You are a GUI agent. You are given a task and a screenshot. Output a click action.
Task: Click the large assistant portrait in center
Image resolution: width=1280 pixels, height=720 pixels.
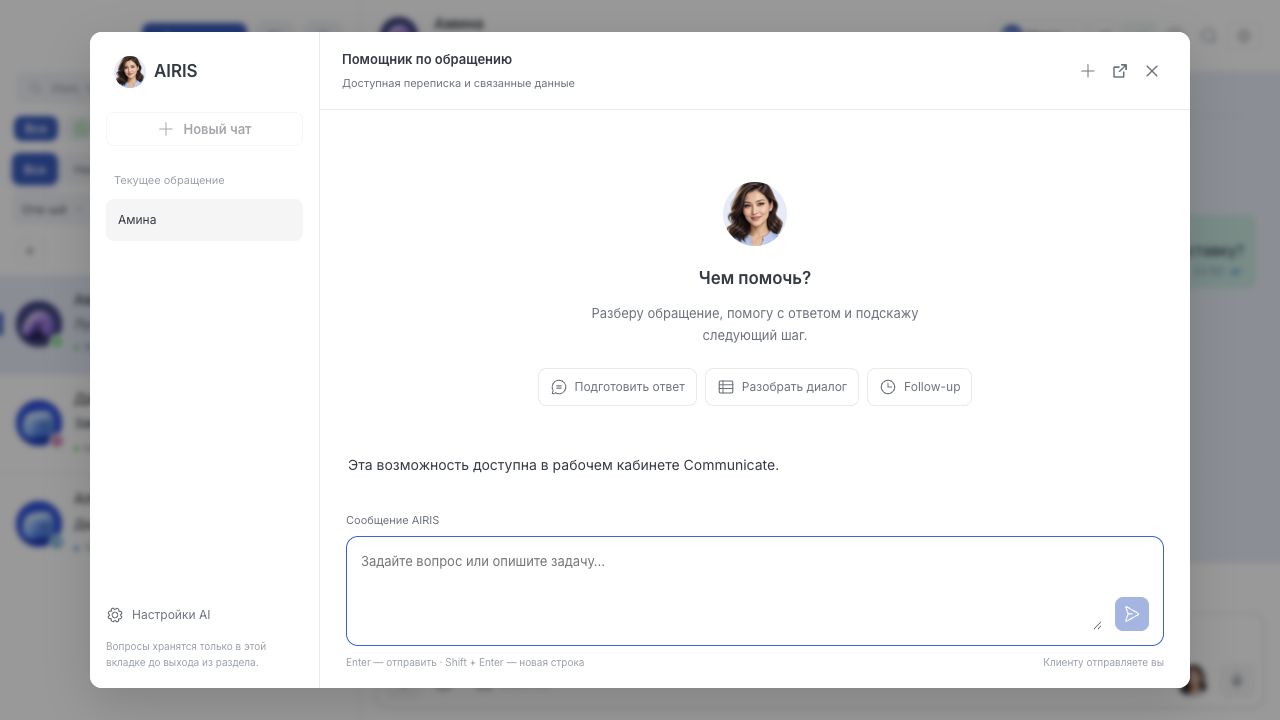755,214
